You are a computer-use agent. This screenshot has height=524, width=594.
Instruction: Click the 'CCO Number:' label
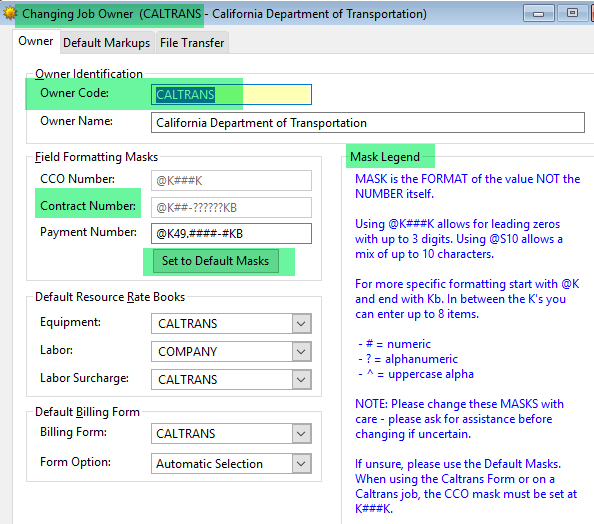[77, 179]
